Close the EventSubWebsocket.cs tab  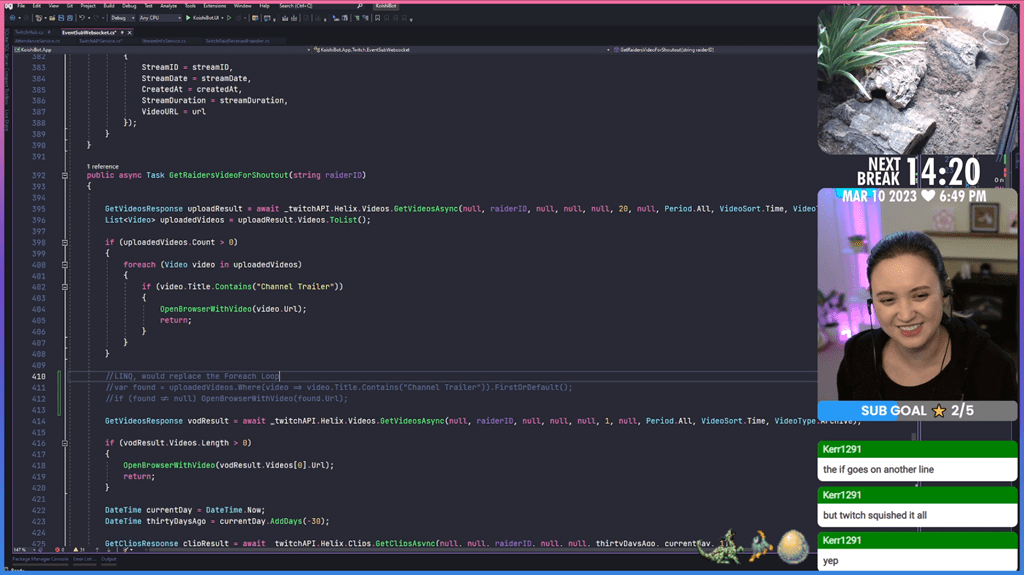pos(129,32)
